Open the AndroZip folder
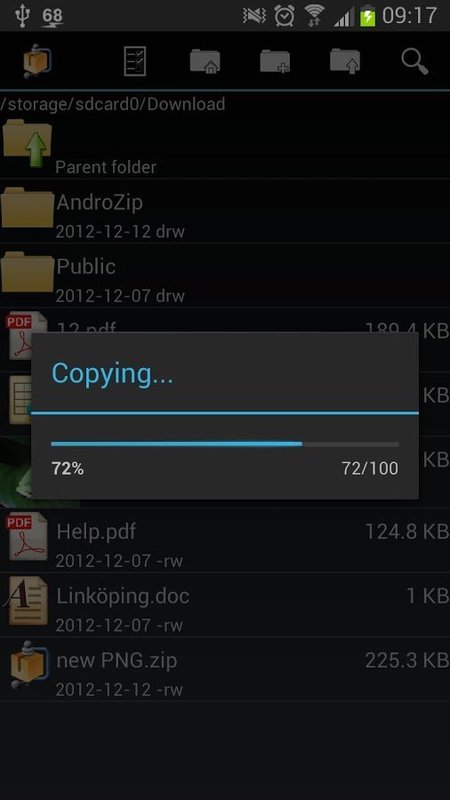 point(225,212)
